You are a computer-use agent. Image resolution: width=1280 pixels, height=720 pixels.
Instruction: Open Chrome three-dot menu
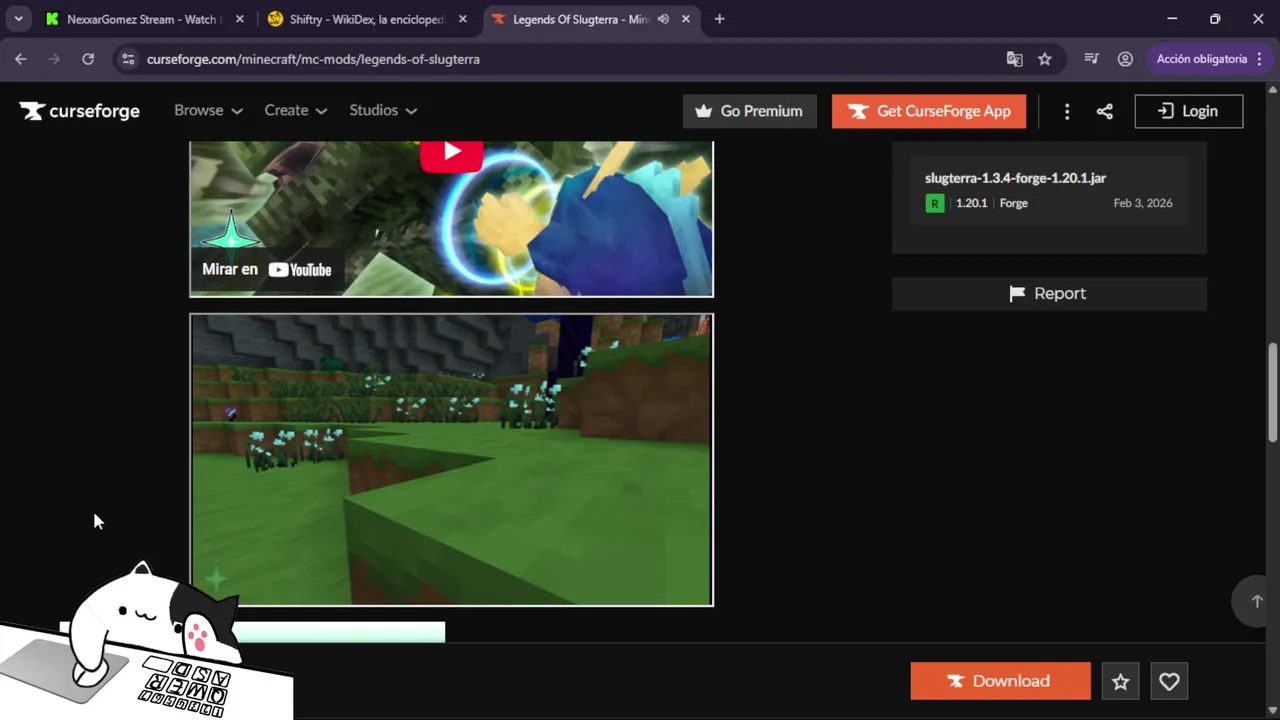pos(1259,59)
